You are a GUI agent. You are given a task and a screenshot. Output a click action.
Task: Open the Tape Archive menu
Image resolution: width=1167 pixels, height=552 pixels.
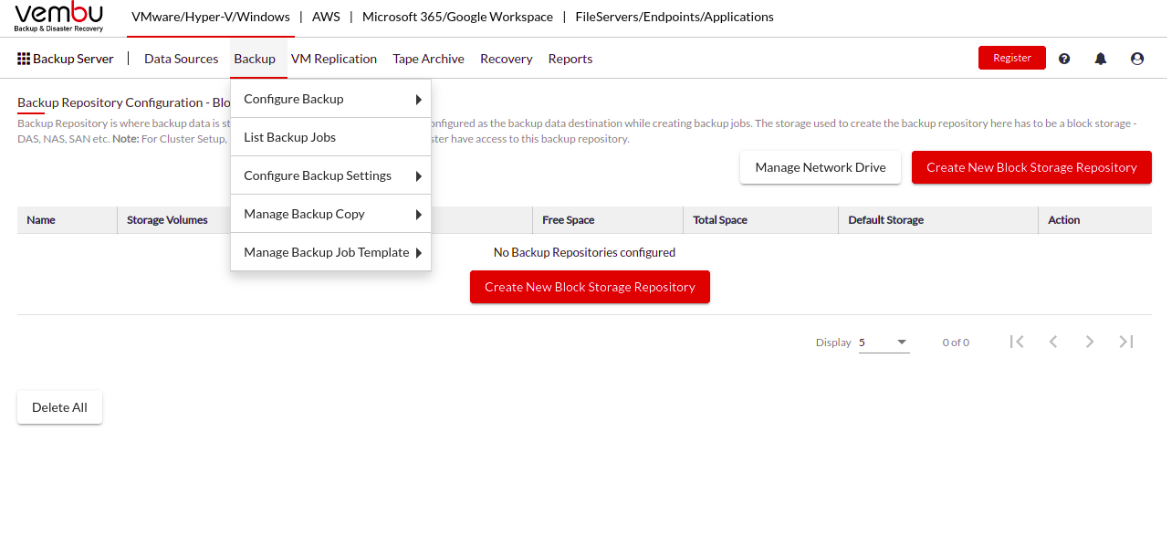429,59
